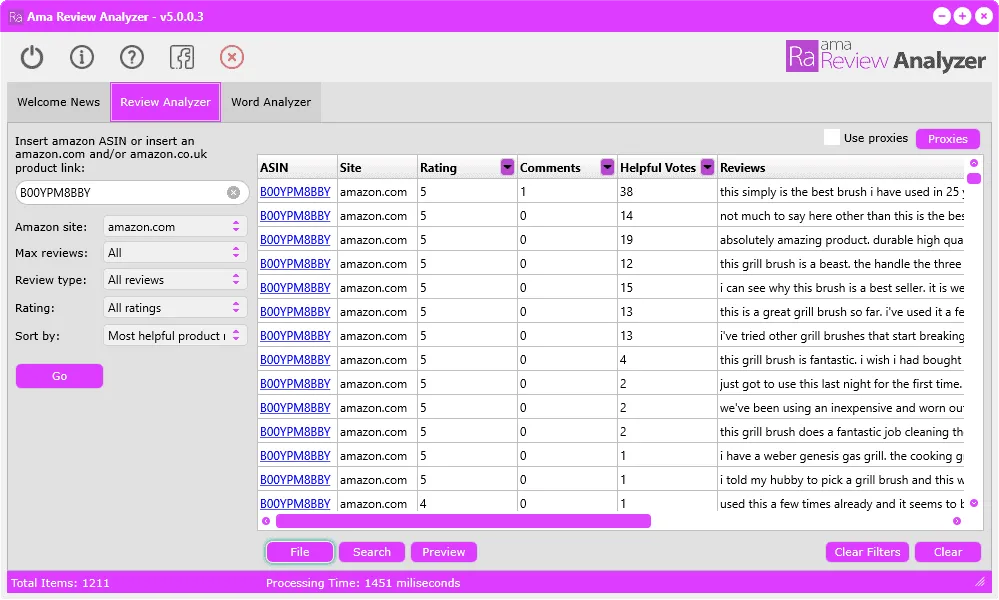Select review 'i can see why this brush'
The width and height of the screenshot is (999, 600).
pos(841,288)
